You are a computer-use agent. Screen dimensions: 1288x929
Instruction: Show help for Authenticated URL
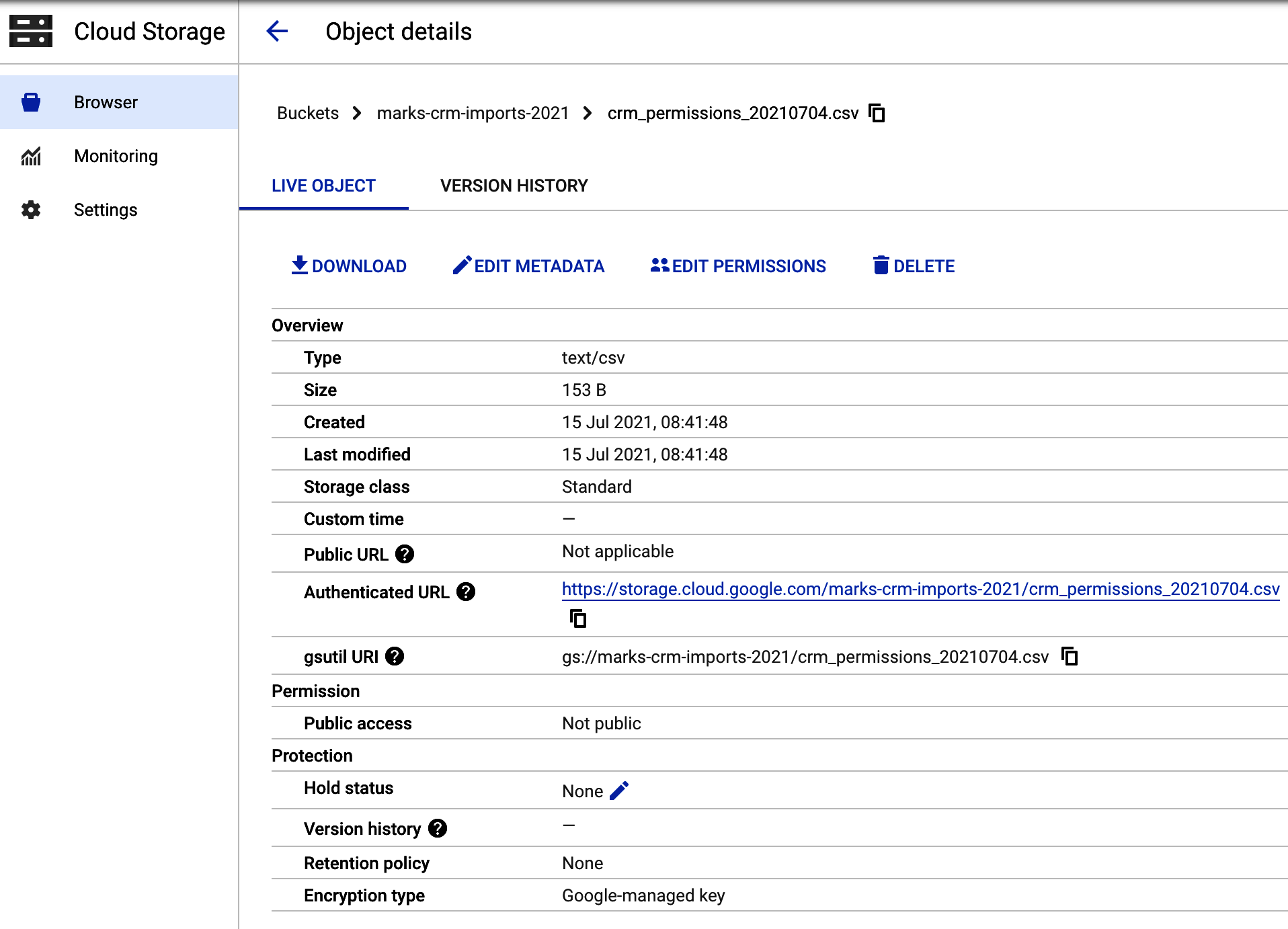[466, 592]
